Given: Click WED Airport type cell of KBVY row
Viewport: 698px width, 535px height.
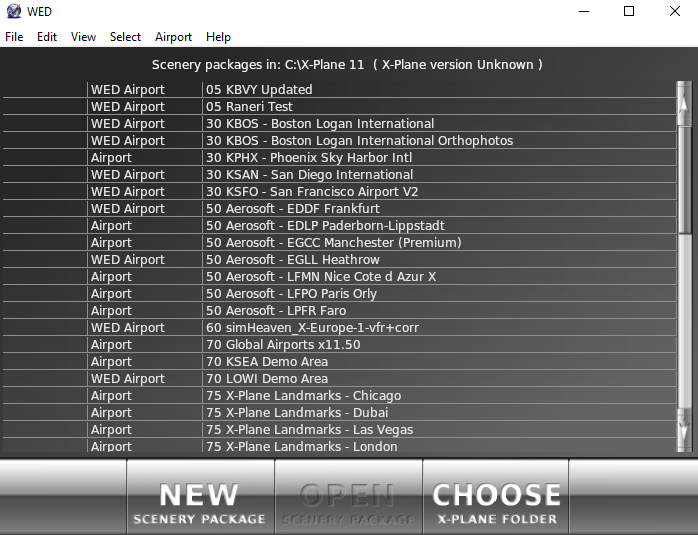Looking at the screenshot, I should pos(145,89).
